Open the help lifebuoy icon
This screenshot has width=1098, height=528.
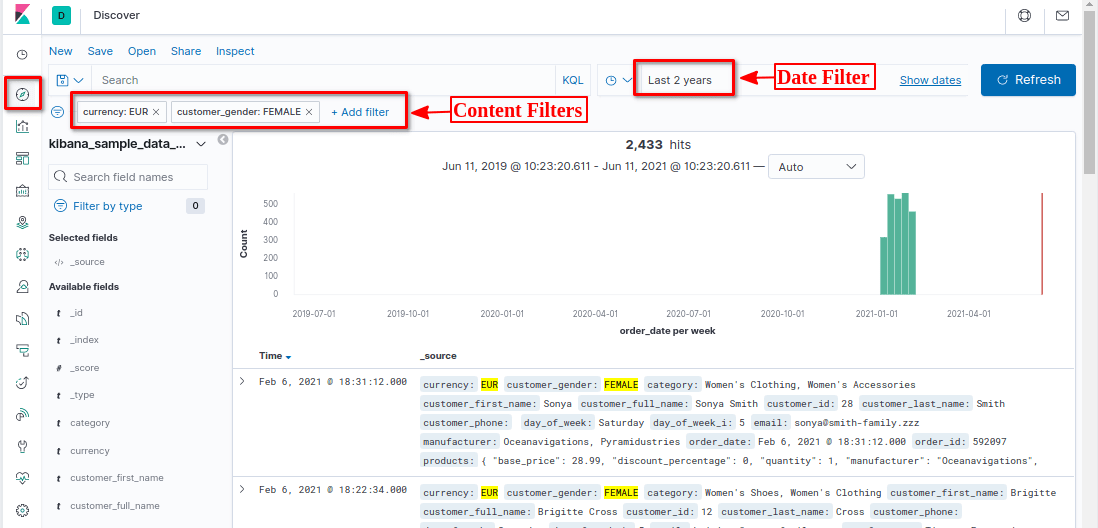click(1024, 15)
